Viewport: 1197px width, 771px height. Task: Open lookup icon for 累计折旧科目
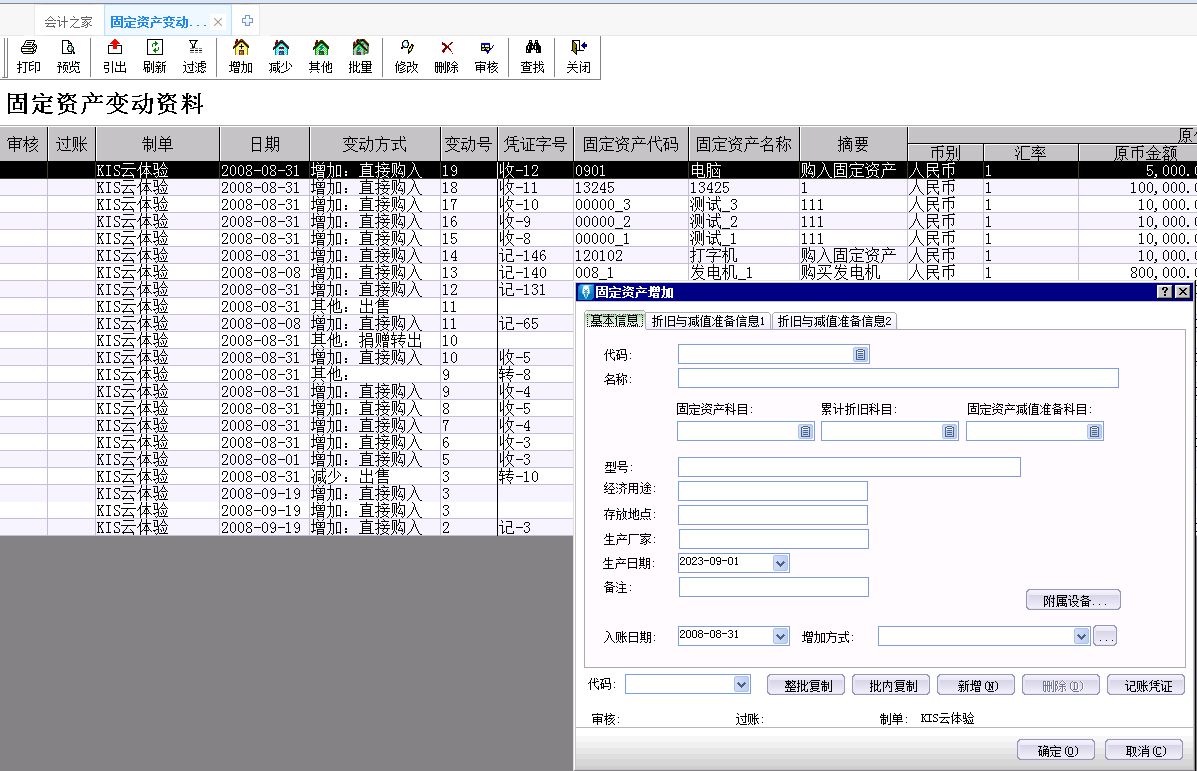point(949,431)
